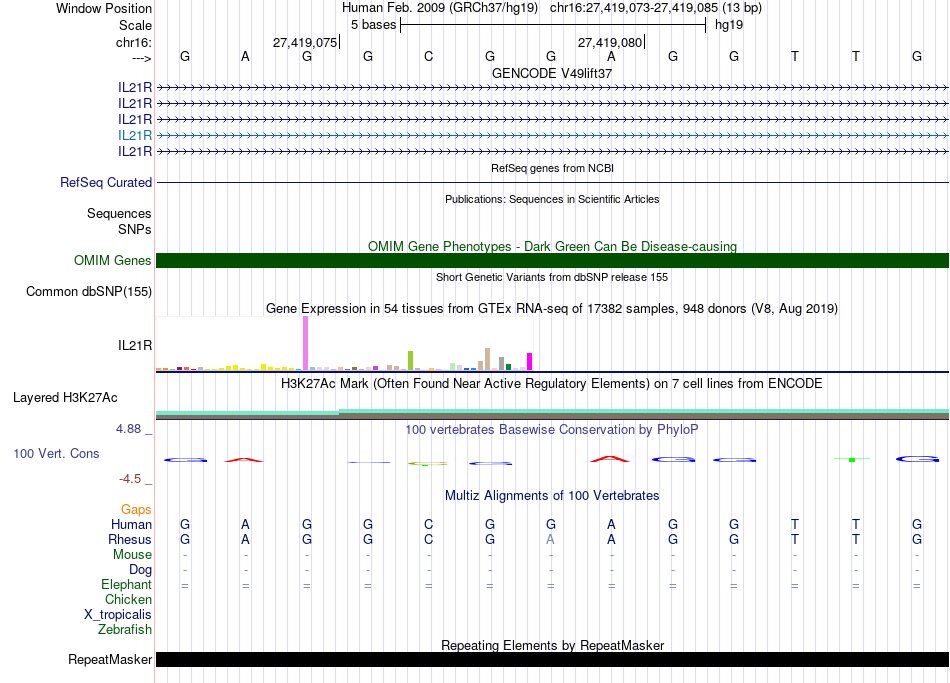Click the hg19 label beside the scale bar

point(729,25)
